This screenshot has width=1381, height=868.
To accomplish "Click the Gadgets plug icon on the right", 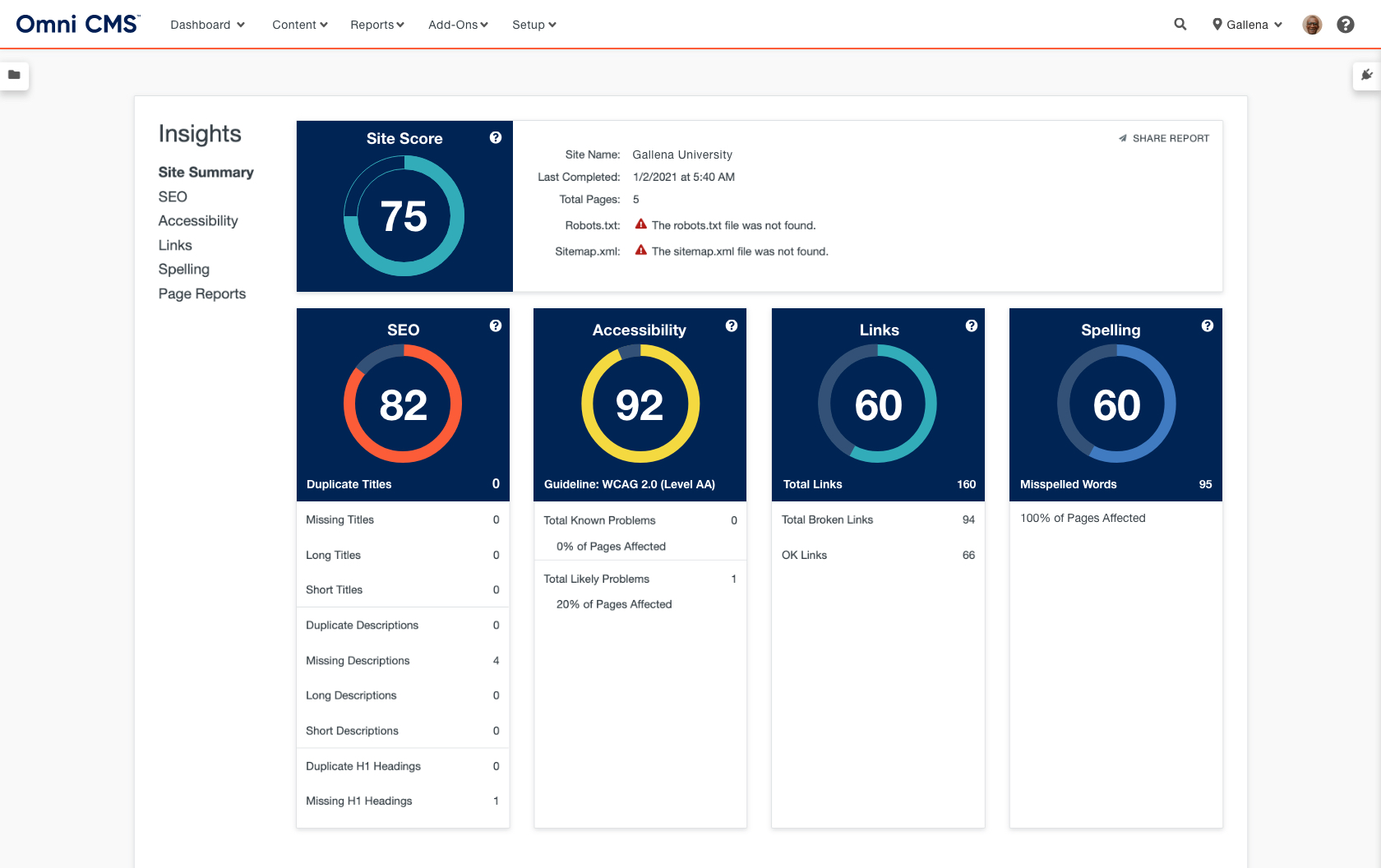I will tap(1366, 75).
